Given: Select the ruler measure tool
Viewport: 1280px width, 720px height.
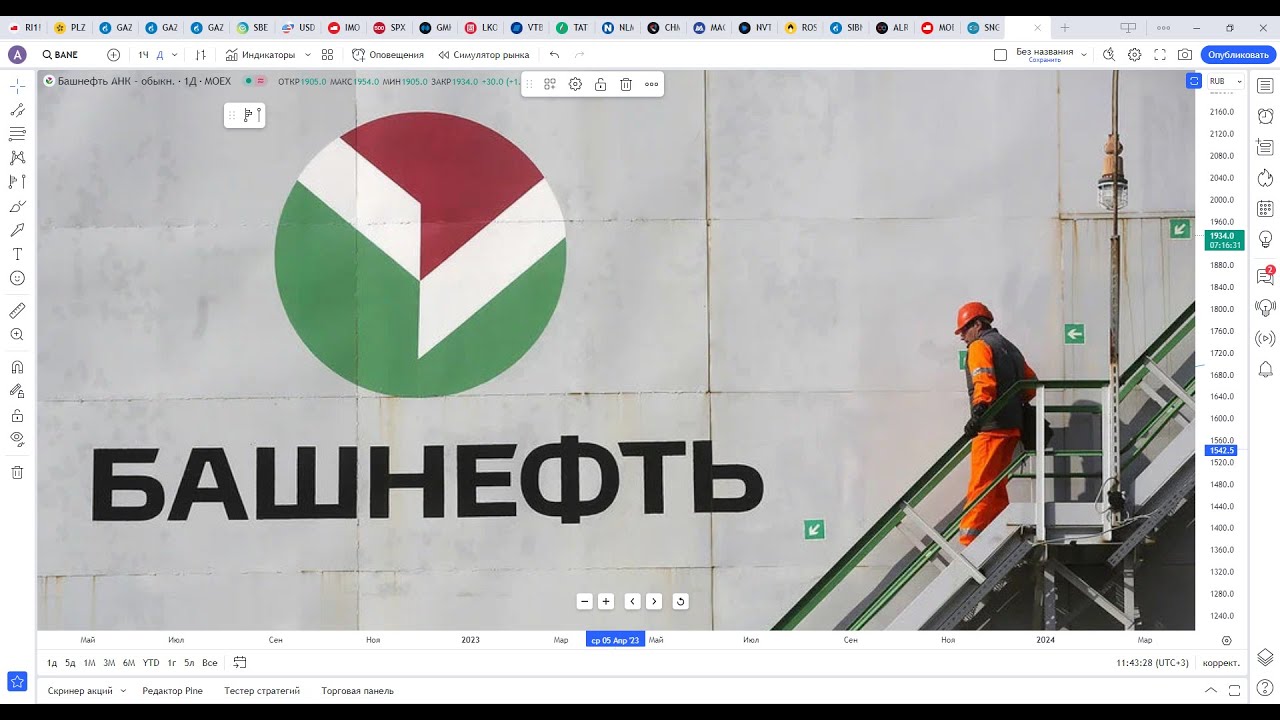Looking at the screenshot, I should tap(17, 311).
